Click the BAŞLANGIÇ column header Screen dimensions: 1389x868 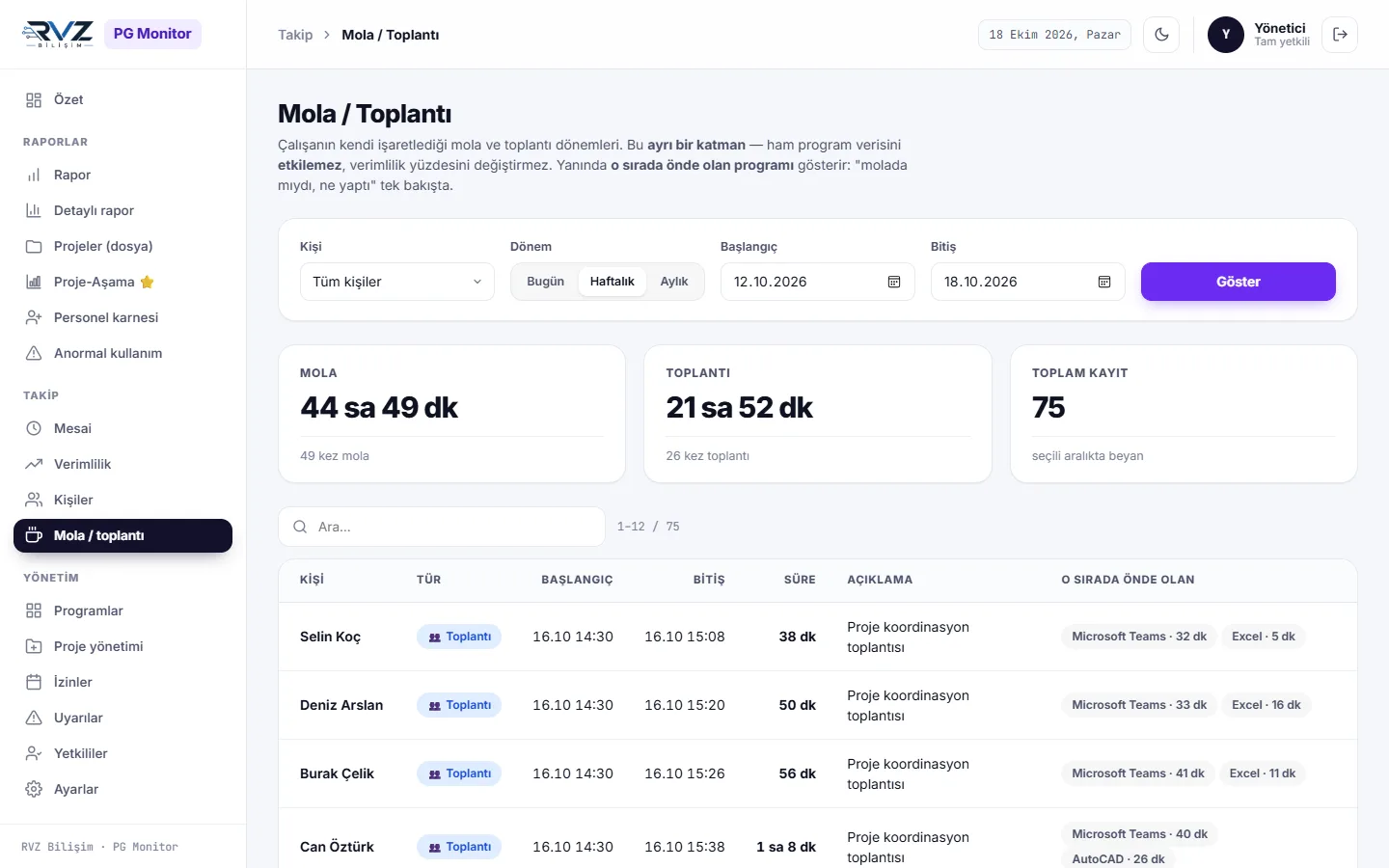pos(577,580)
